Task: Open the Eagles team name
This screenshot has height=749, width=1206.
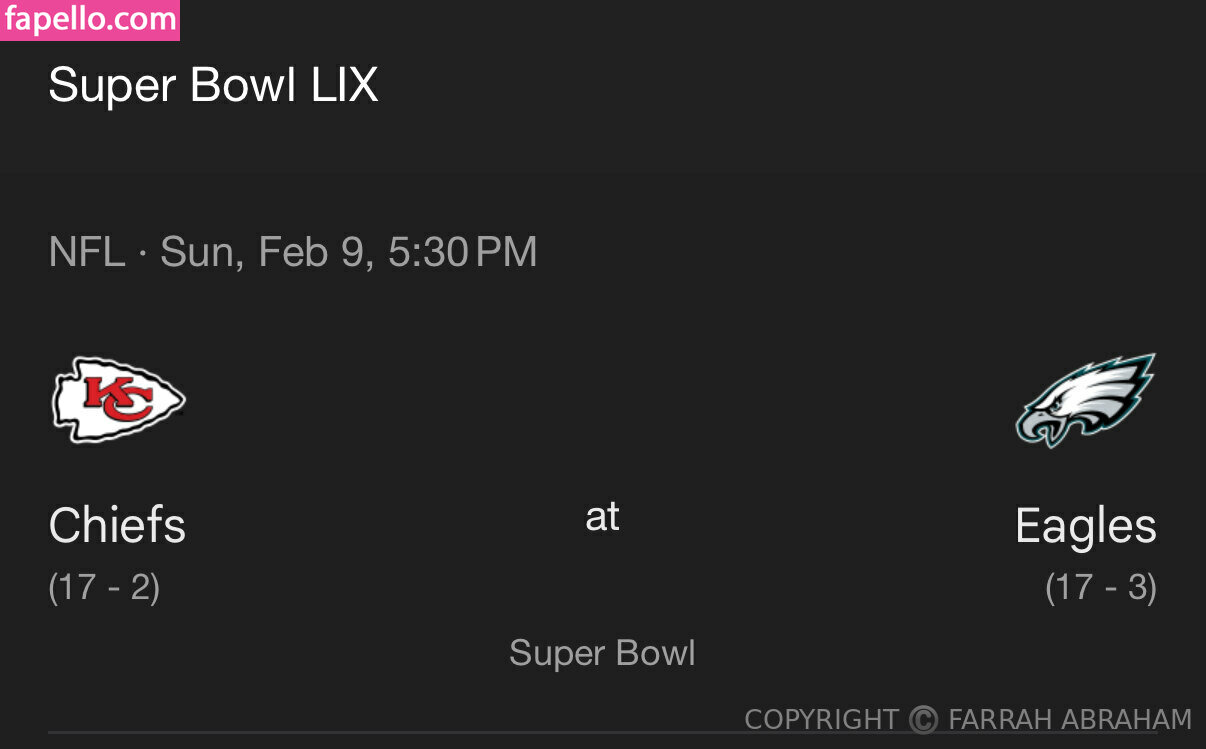Action: pyautogui.click(x=1085, y=526)
